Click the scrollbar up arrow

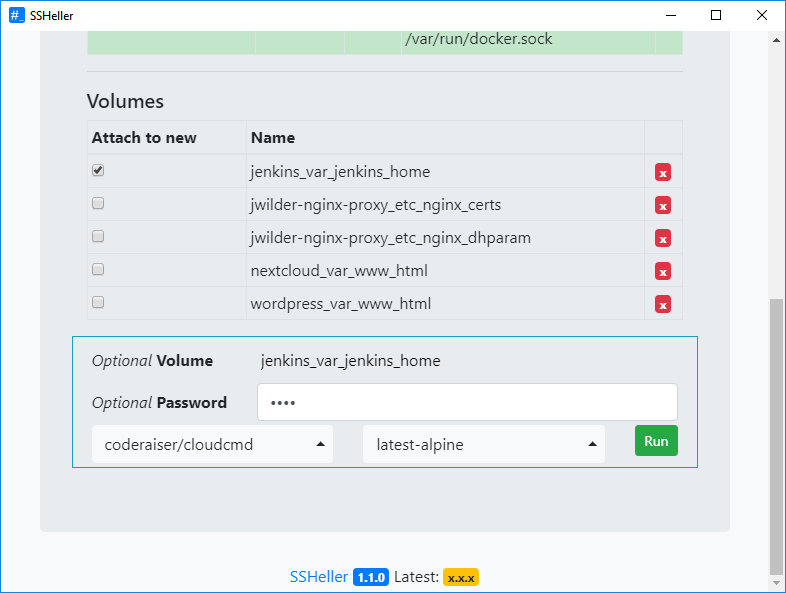[x=776, y=40]
